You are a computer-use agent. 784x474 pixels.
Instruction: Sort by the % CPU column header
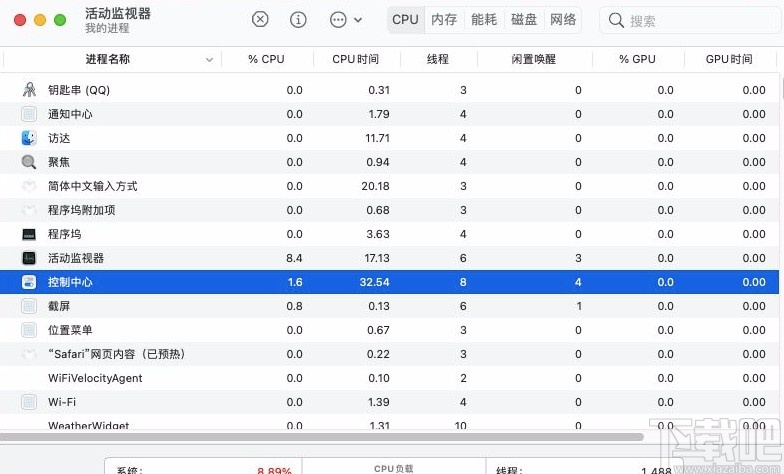[266, 59]
